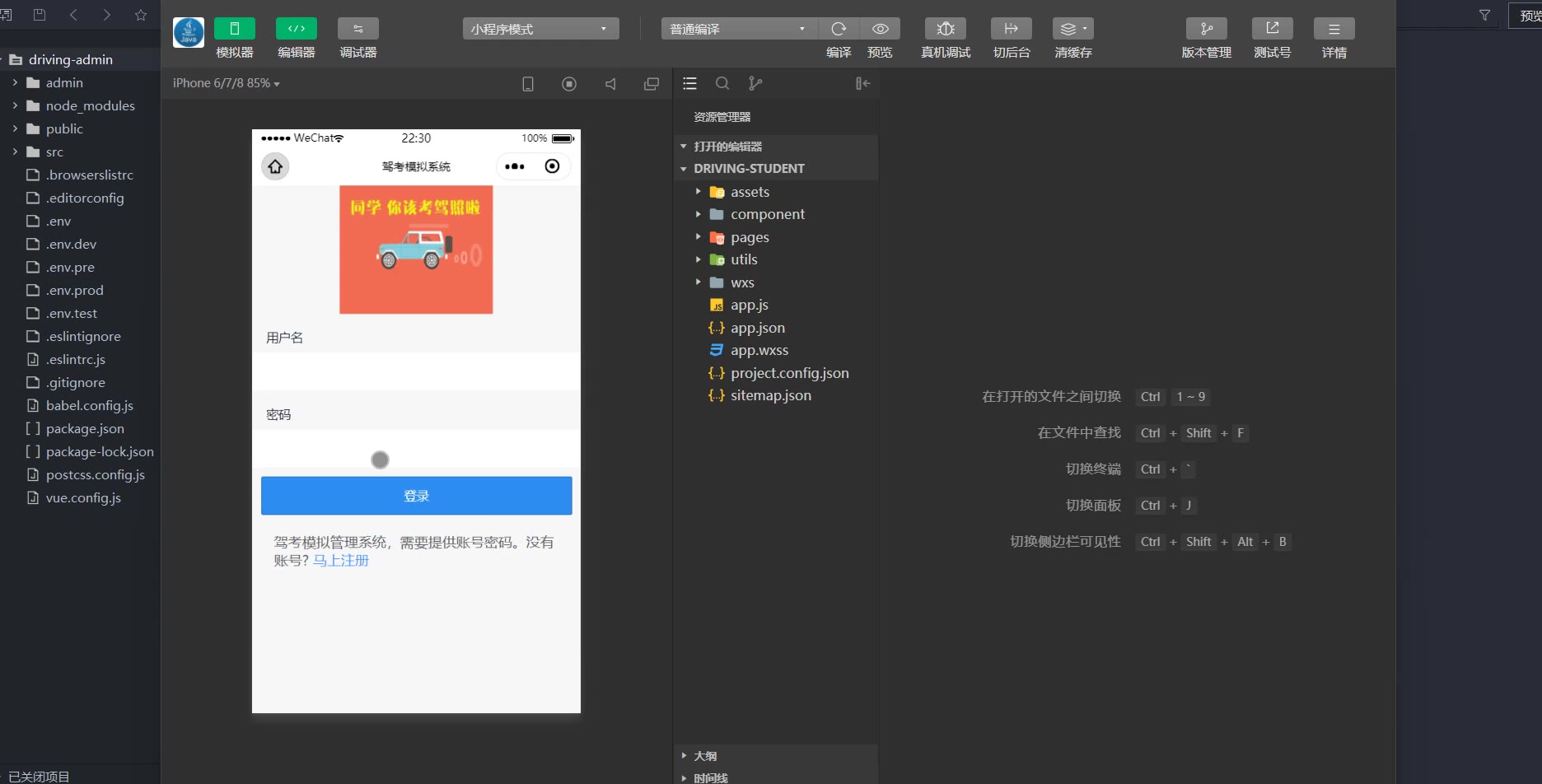The width and height of the screenshot is (1542, 784).
Task: Open the mini program mode dropdown
Action: (x=540, y=29)
